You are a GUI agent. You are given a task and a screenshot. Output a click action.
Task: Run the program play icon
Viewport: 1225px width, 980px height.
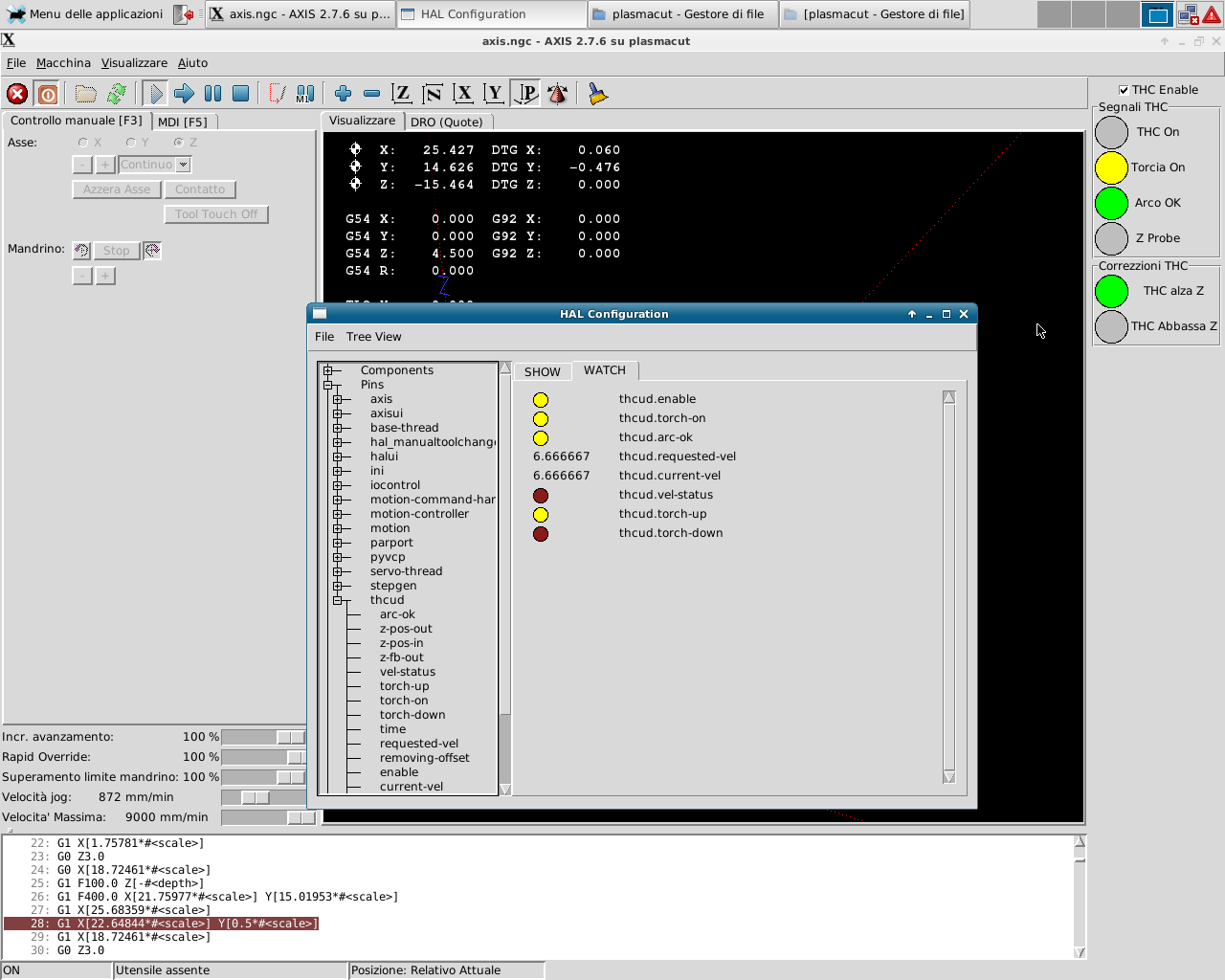tap(155, 94)
